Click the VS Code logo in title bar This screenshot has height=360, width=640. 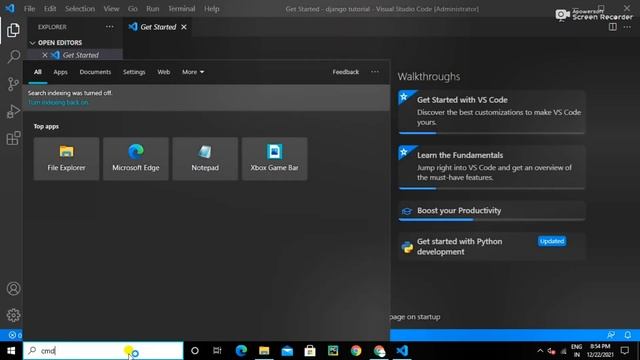(x=10, y=8)
